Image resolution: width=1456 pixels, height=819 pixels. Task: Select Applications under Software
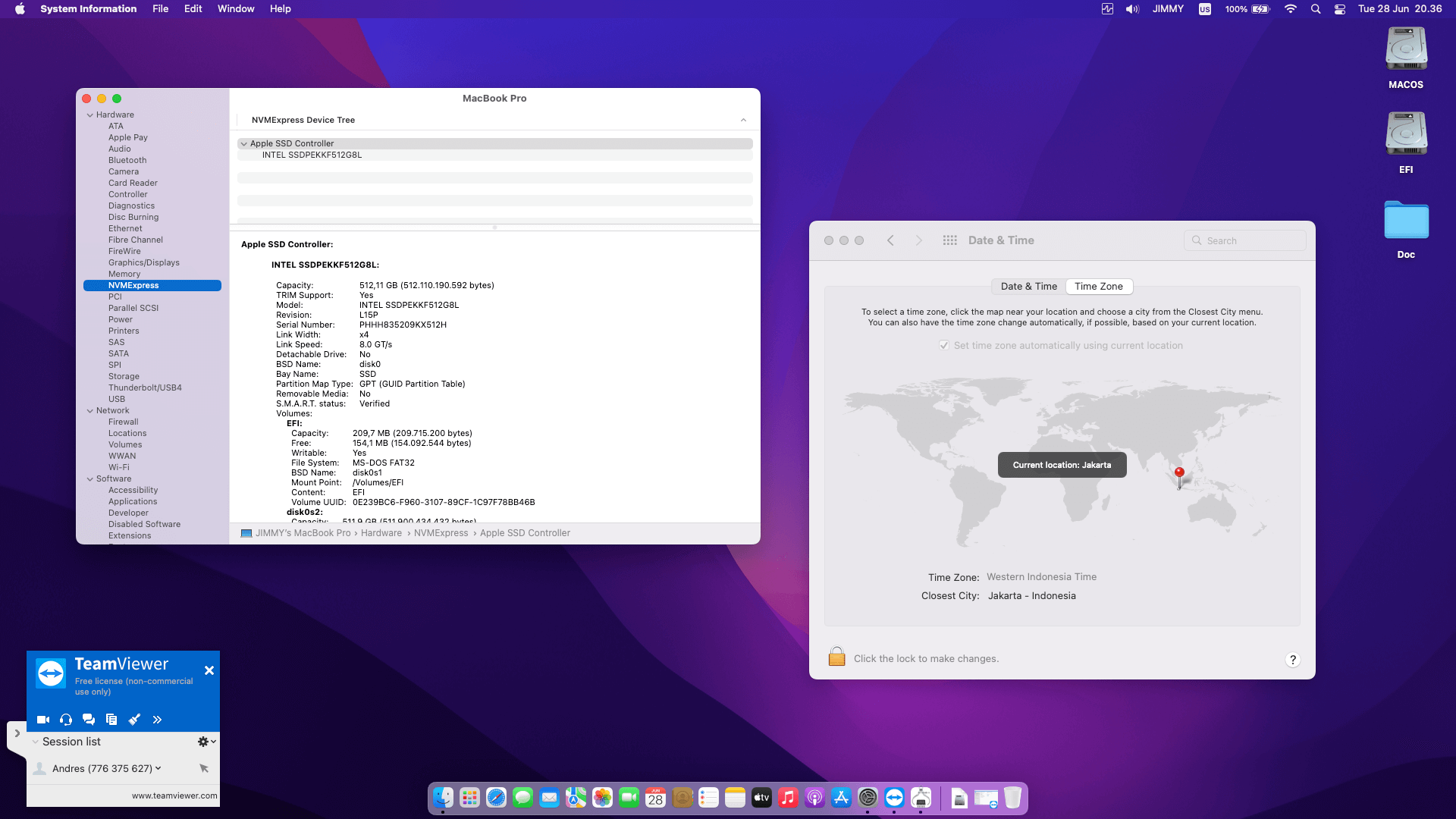click(133, 501)
